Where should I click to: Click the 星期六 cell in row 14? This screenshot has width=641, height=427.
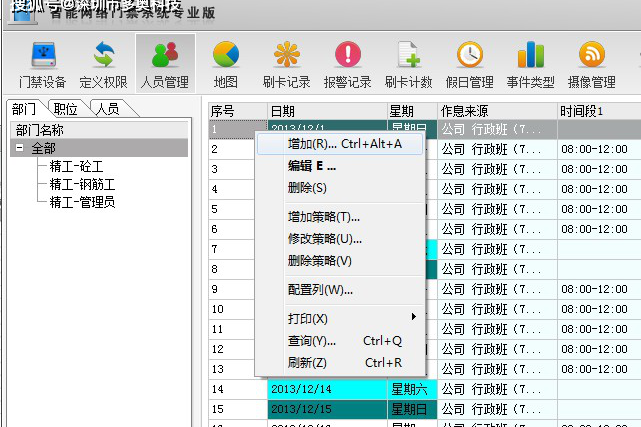click(x=412, y=389)
